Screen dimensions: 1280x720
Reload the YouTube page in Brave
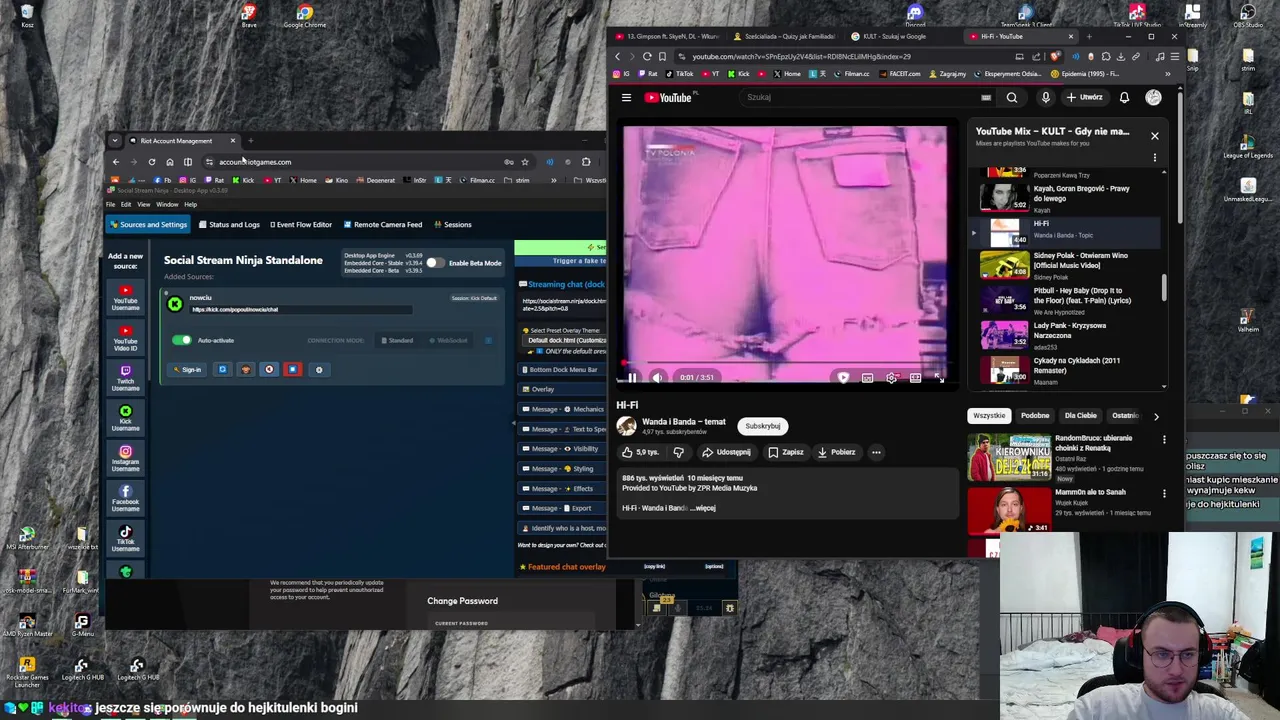pos(647,56)
